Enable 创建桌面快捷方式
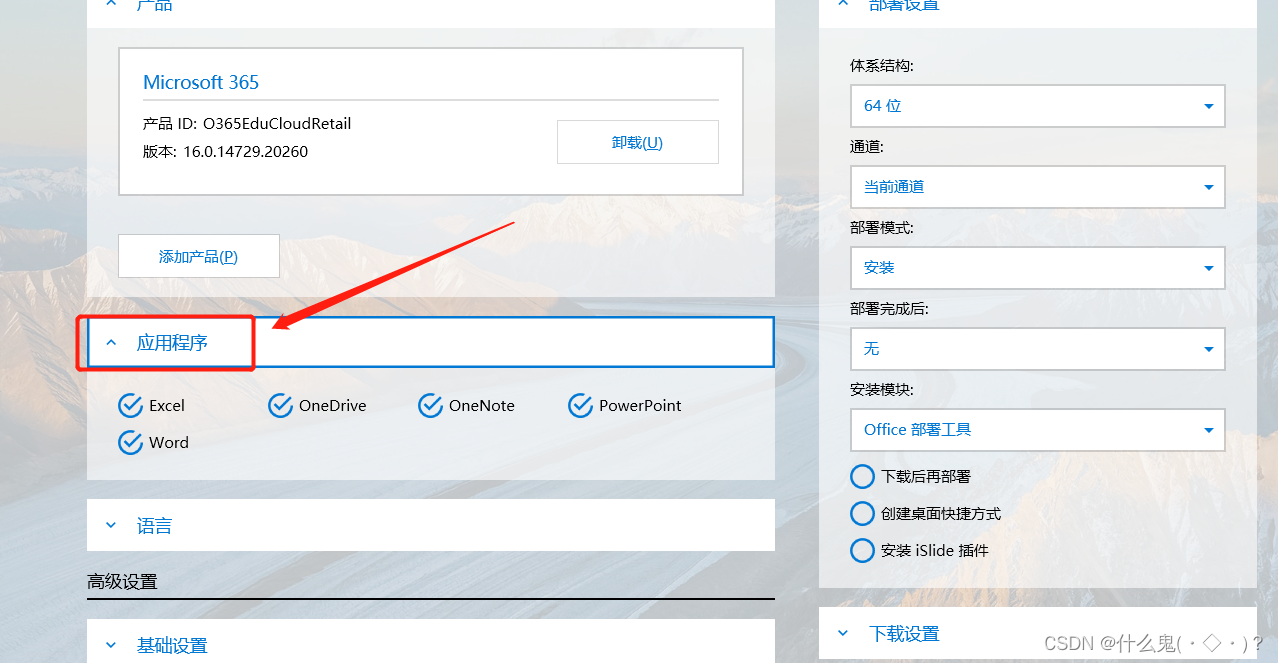This screenshot has width=1278, height=663. pos(862,513)
